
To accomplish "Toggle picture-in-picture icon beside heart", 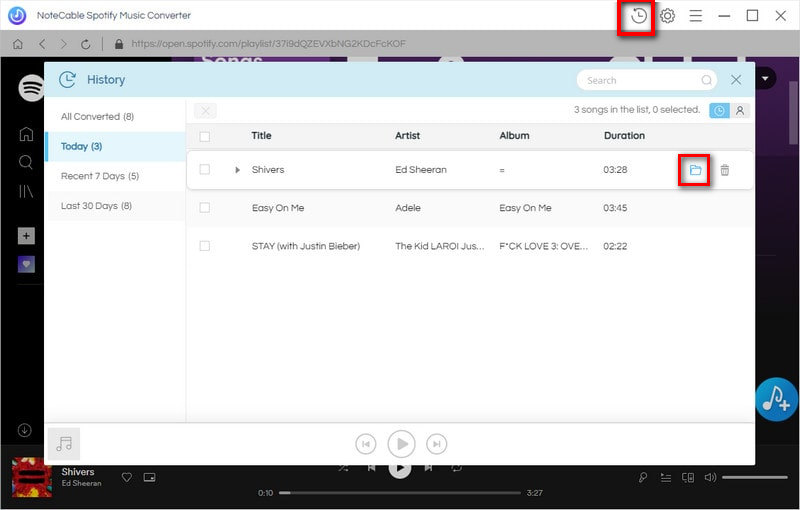I will coord(149,477).
